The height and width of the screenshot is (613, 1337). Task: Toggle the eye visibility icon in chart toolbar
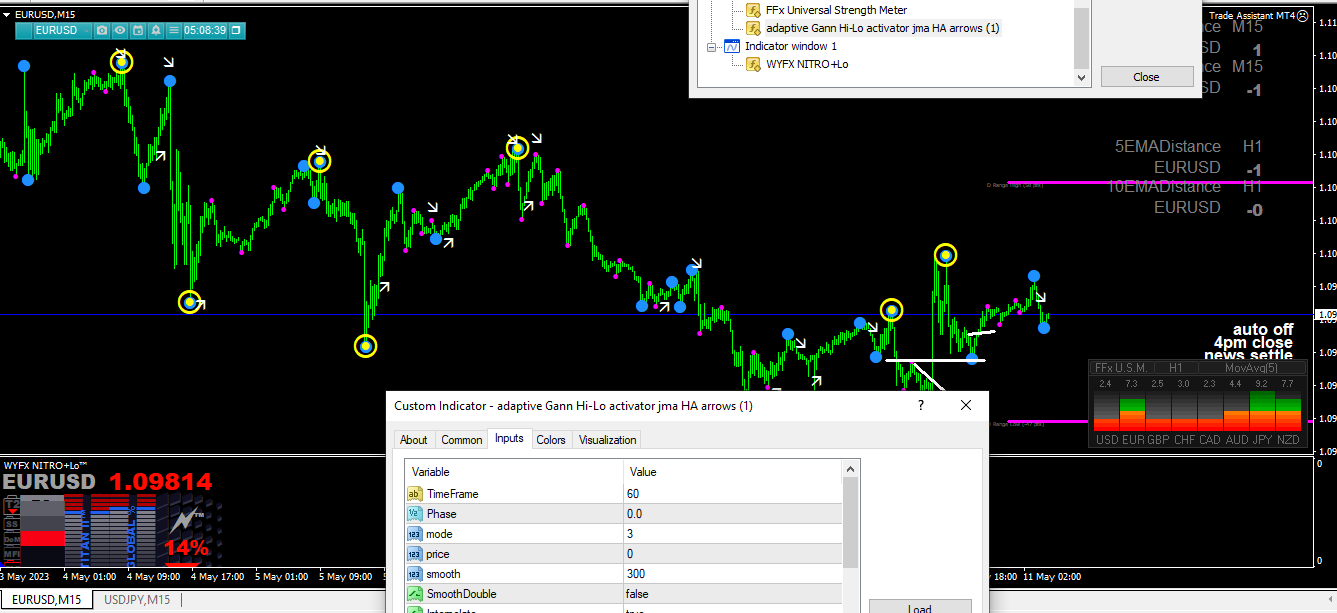click(120, 30)
